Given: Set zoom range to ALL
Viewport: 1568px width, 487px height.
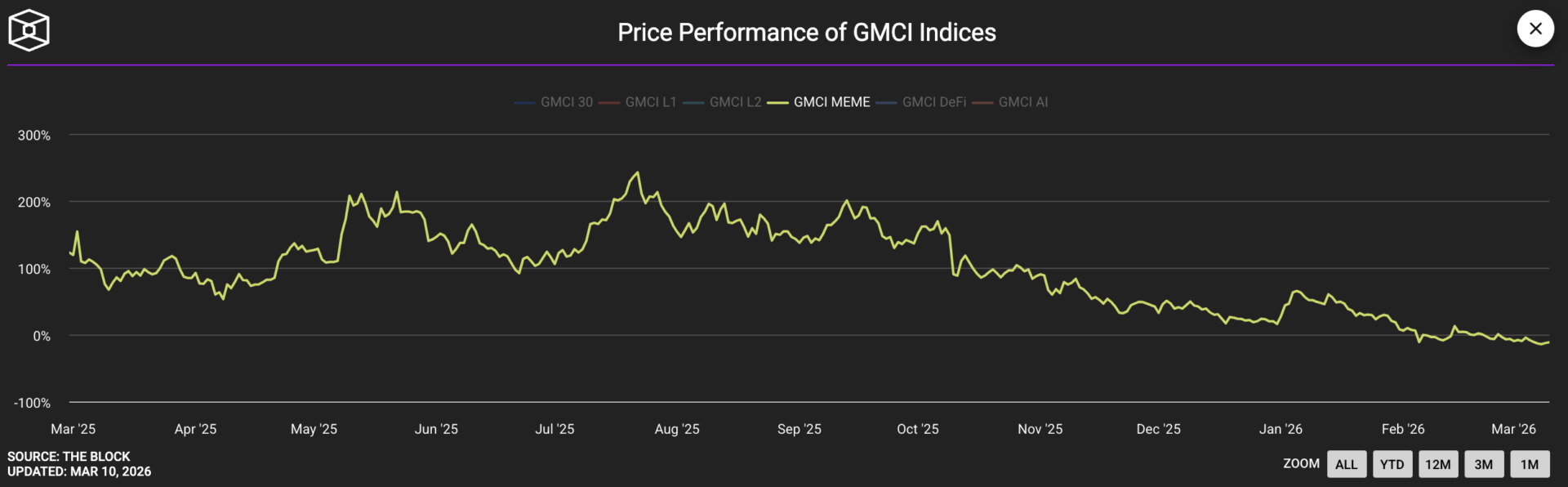Looking at the screenshot, I should pyautogui.click(x=1346, y=464).
